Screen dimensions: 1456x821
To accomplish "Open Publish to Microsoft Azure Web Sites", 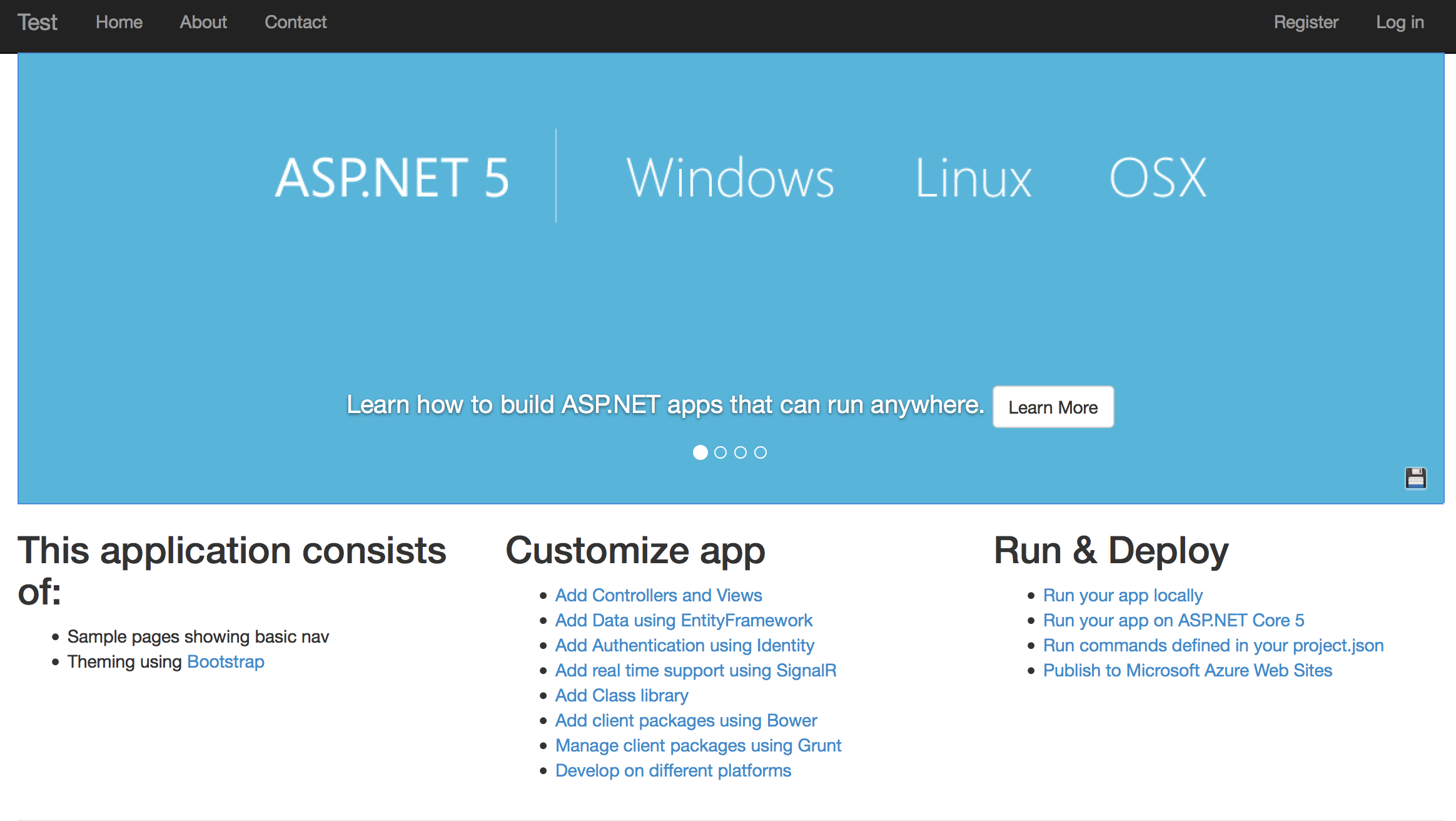I will [x=1188, y=670].
